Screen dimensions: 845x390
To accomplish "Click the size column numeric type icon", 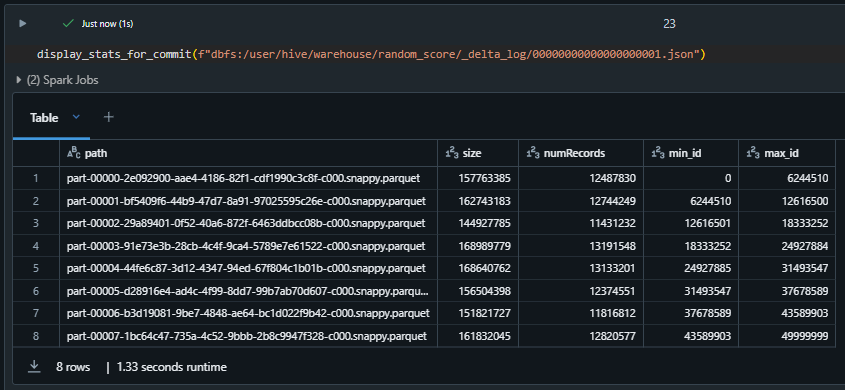I will 452,154.
